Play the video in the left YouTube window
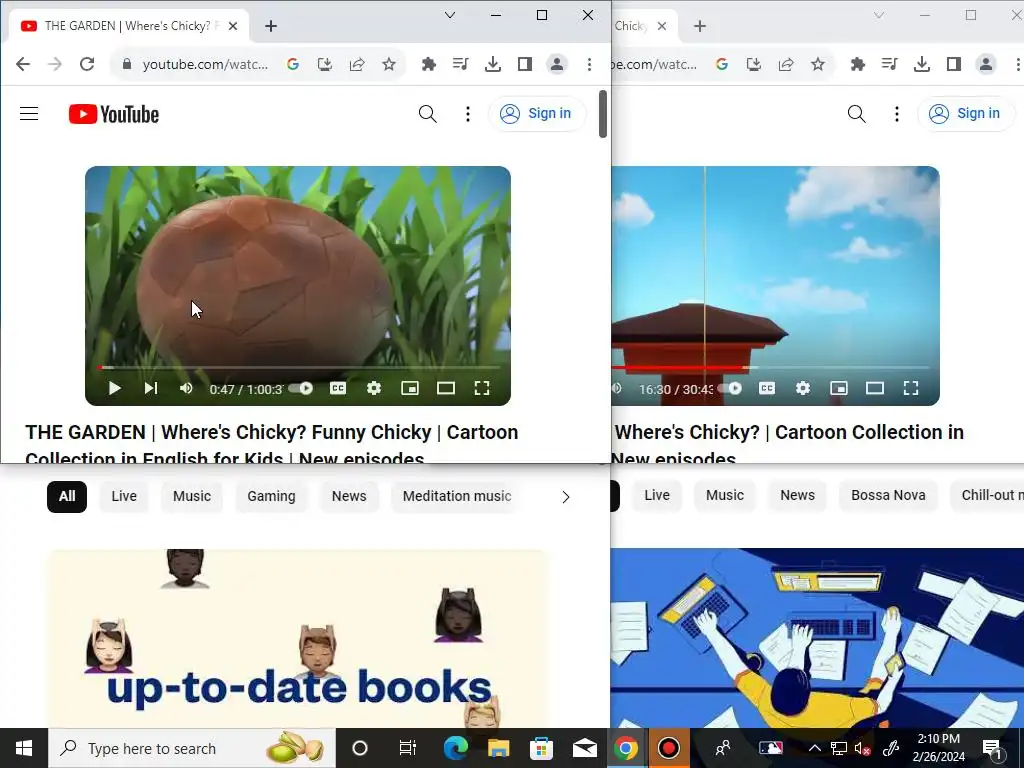The width and height of the screenshot is (1024, 768). [x=114, y=389]
